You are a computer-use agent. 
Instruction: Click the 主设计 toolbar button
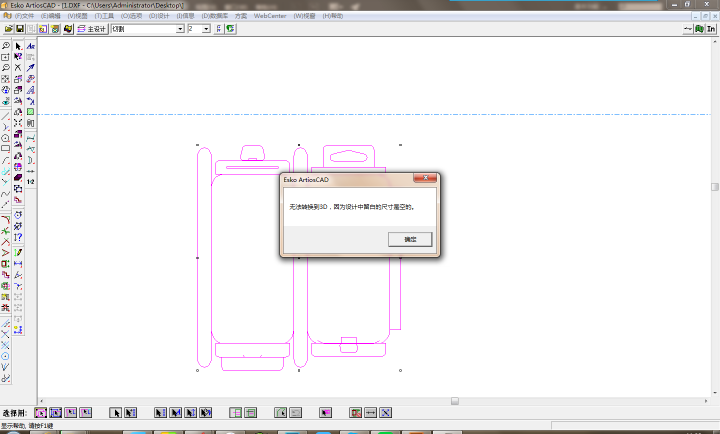(93, 29)
